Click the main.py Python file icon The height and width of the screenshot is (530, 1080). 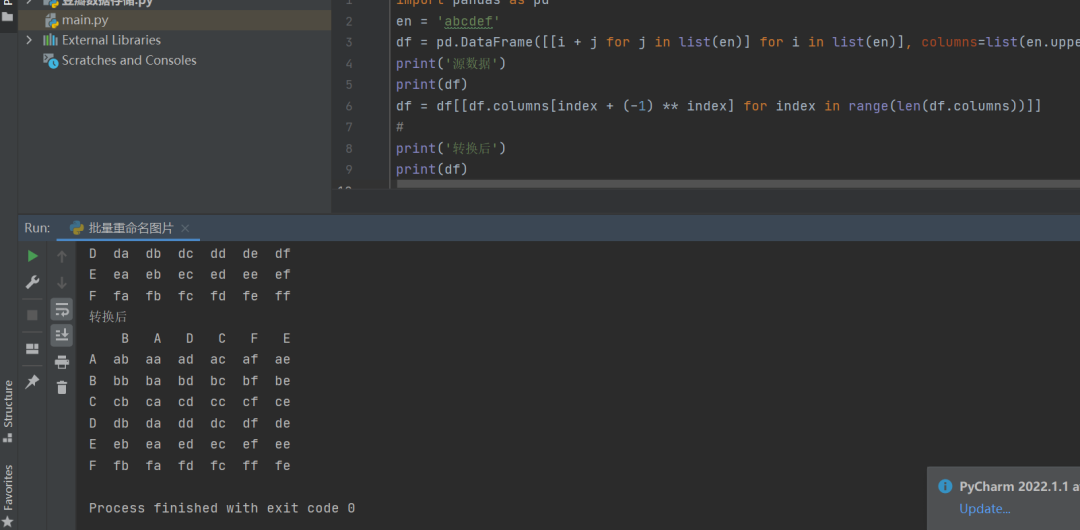(52, 20)
